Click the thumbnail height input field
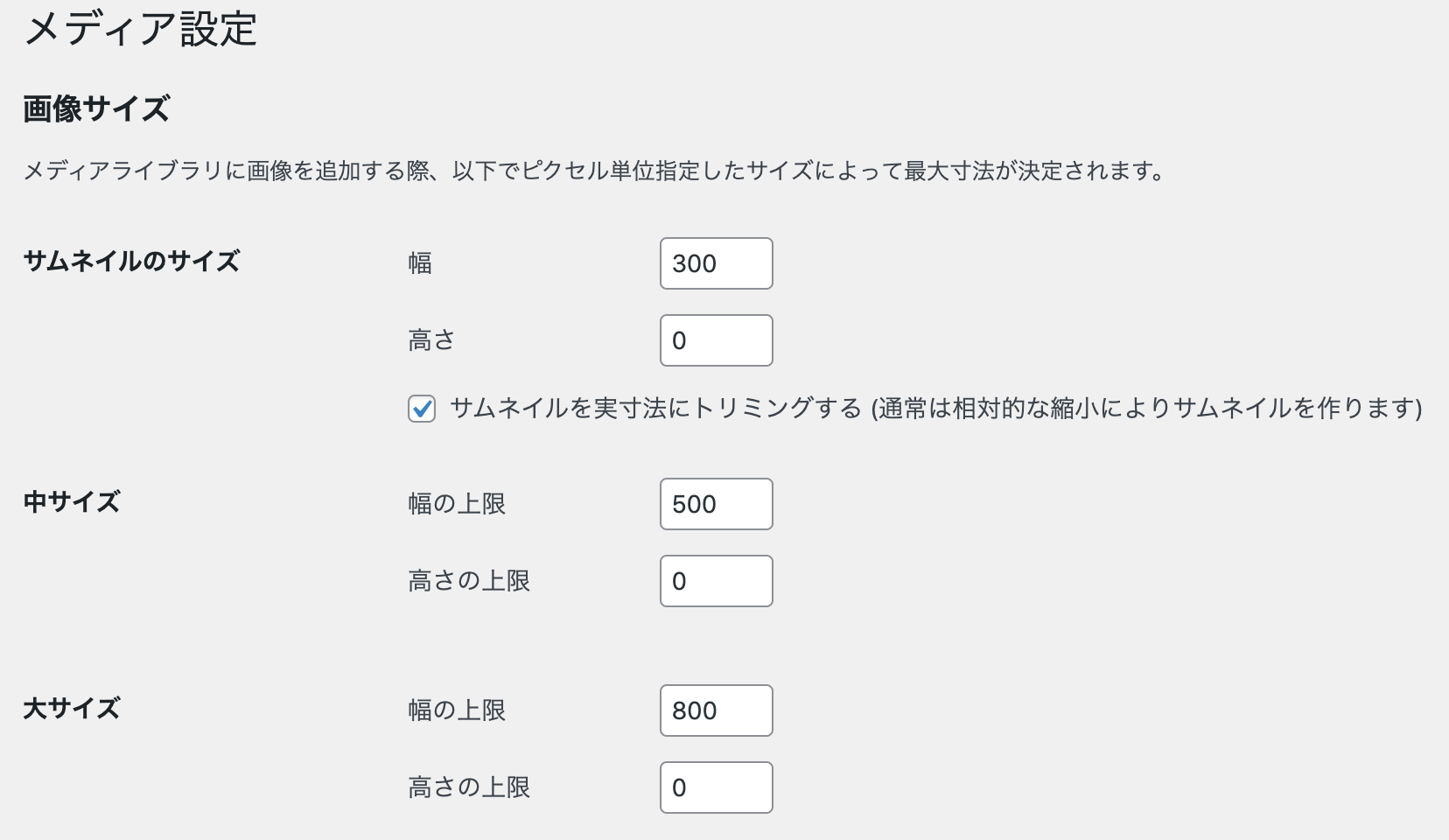Viewport: 1449px width, 840px height. tap(716, 340)
